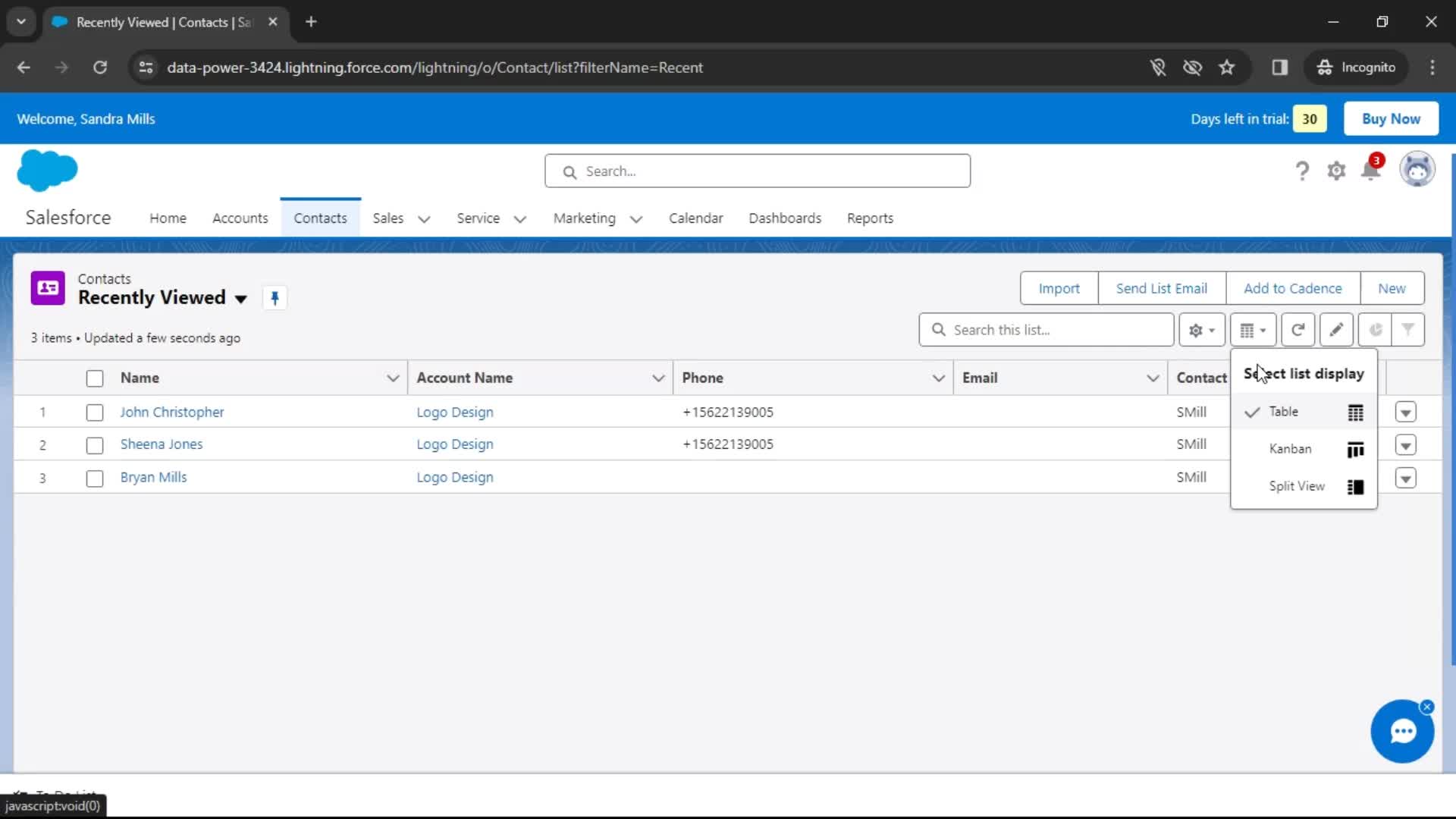The width and height of the screenshot is (1456, 819).
Task: Open the user avatar profile menu
Action: coord(1417,169)
